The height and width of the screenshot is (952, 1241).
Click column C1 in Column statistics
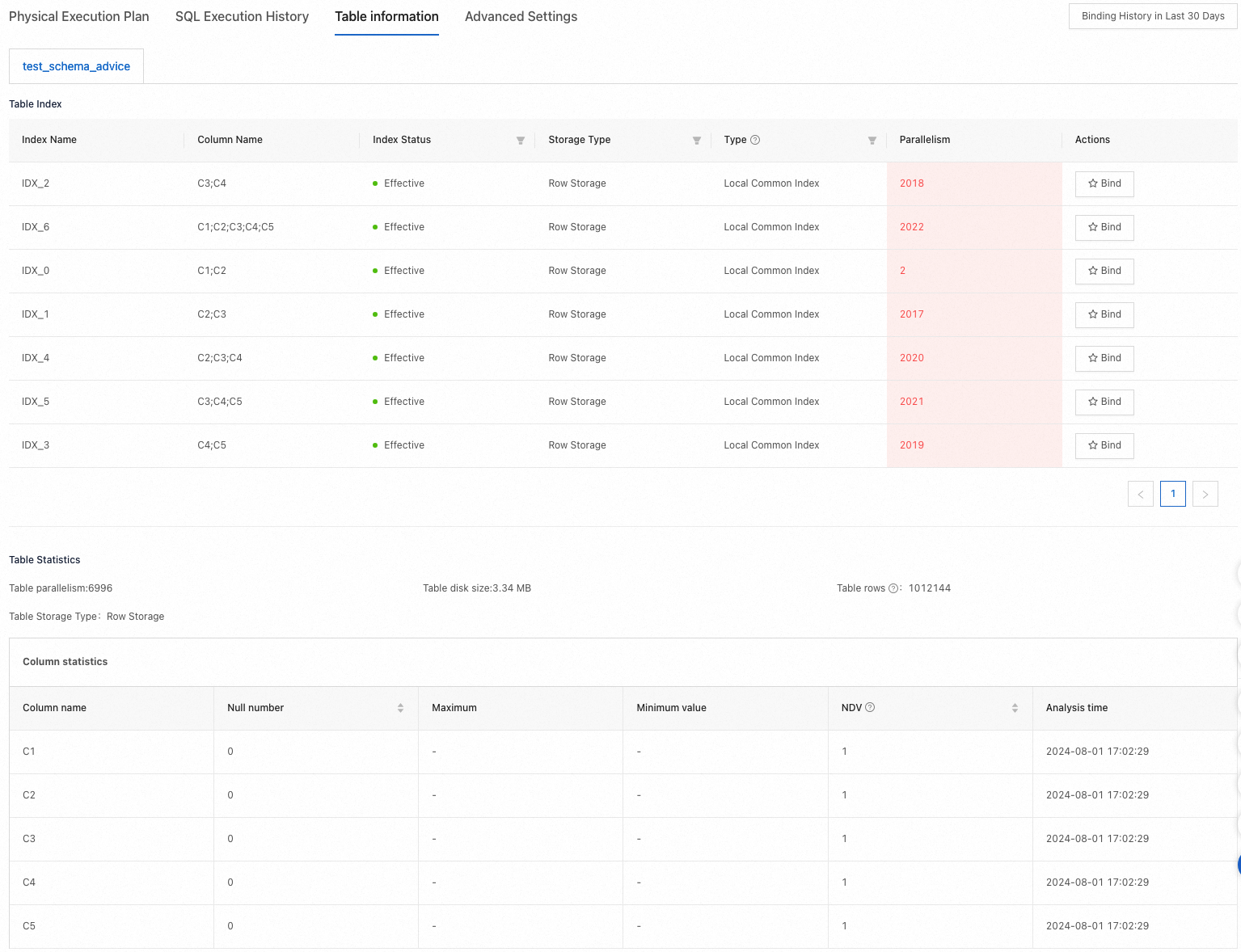(29, 752)
